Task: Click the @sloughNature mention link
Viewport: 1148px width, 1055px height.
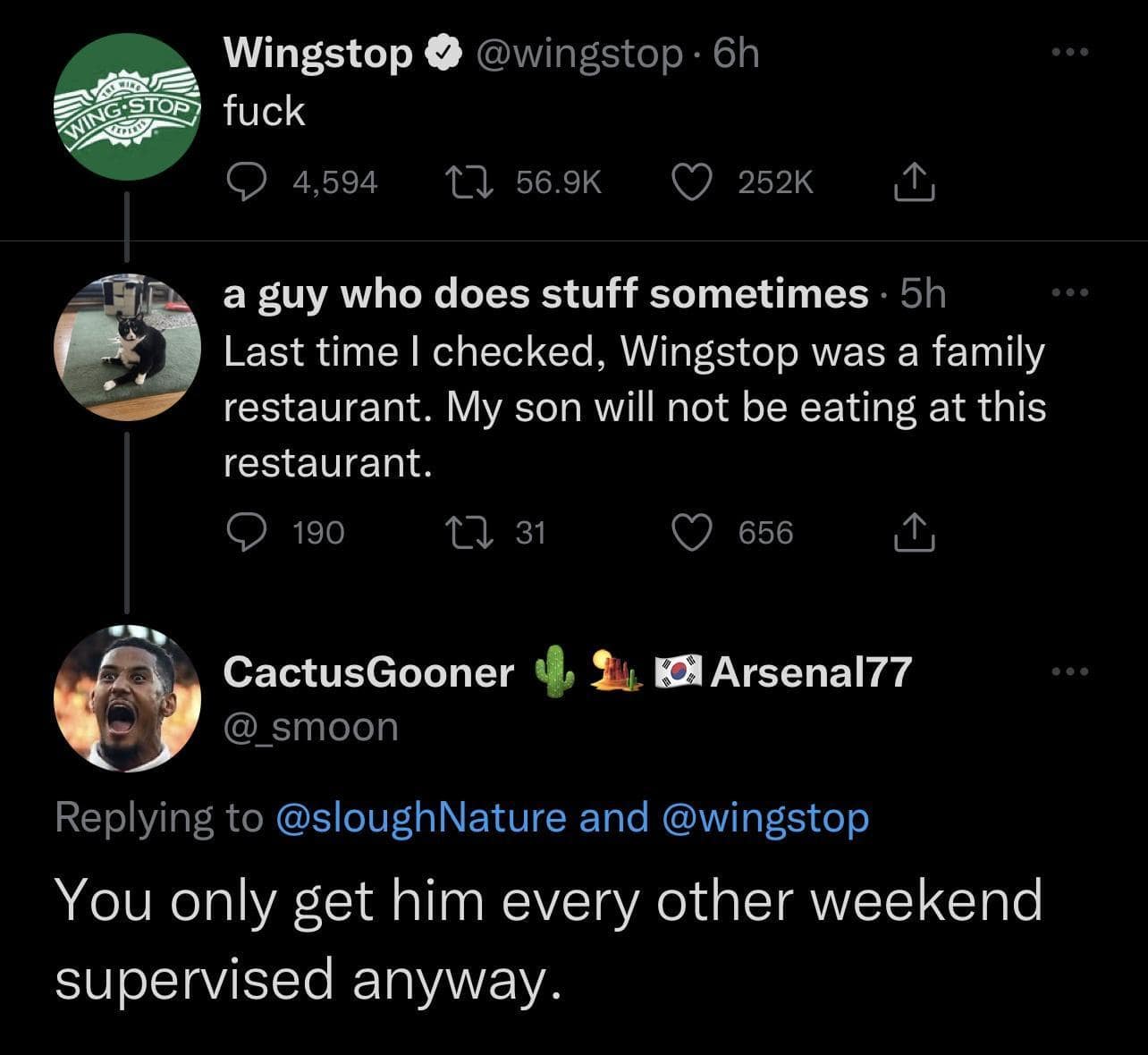Action: coord(422,817)
